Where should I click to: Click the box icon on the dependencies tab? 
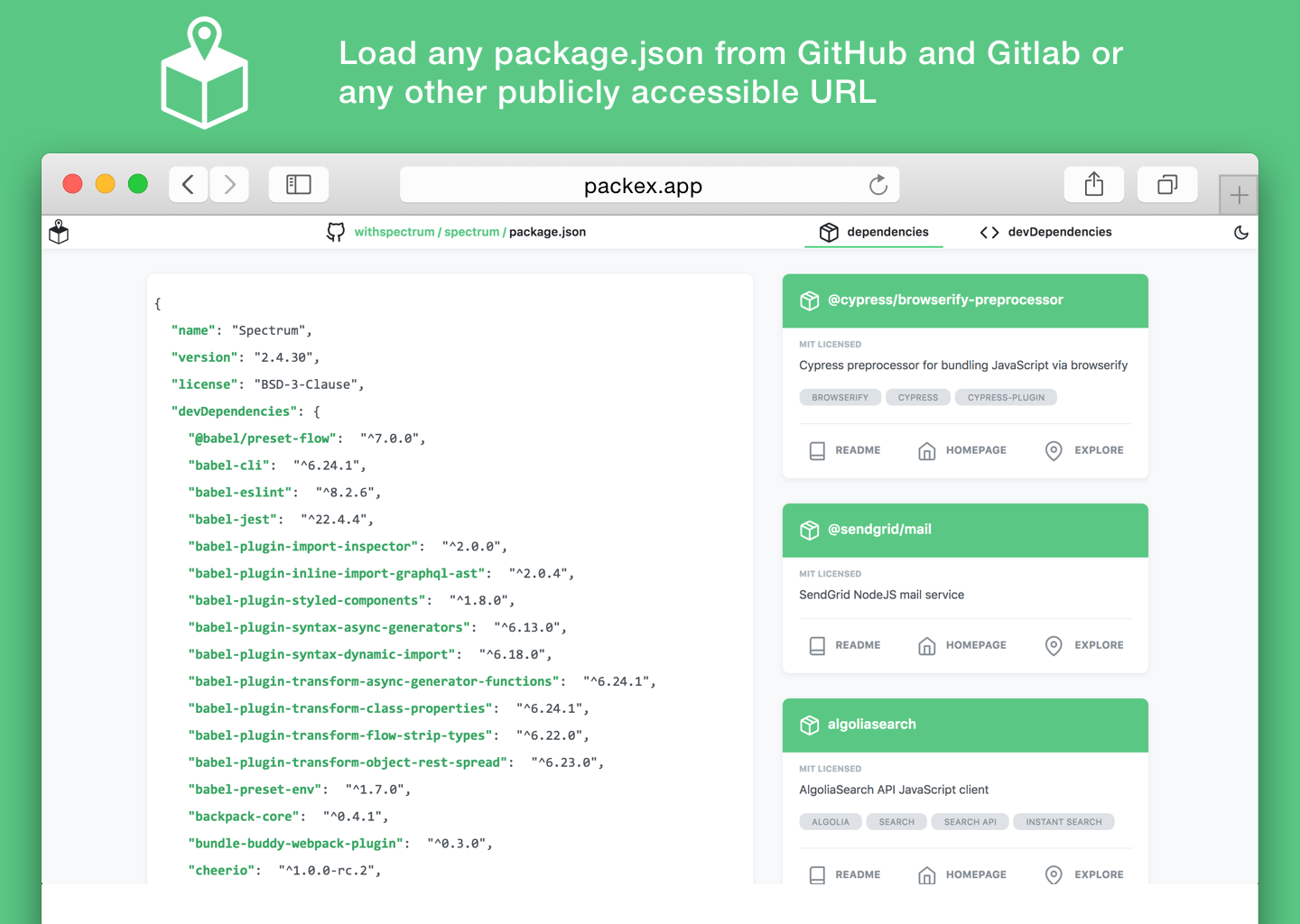point(829,232)
